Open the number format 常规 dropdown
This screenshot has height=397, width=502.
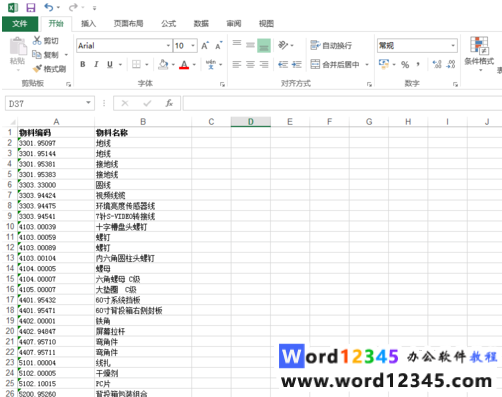coord(453,45)
